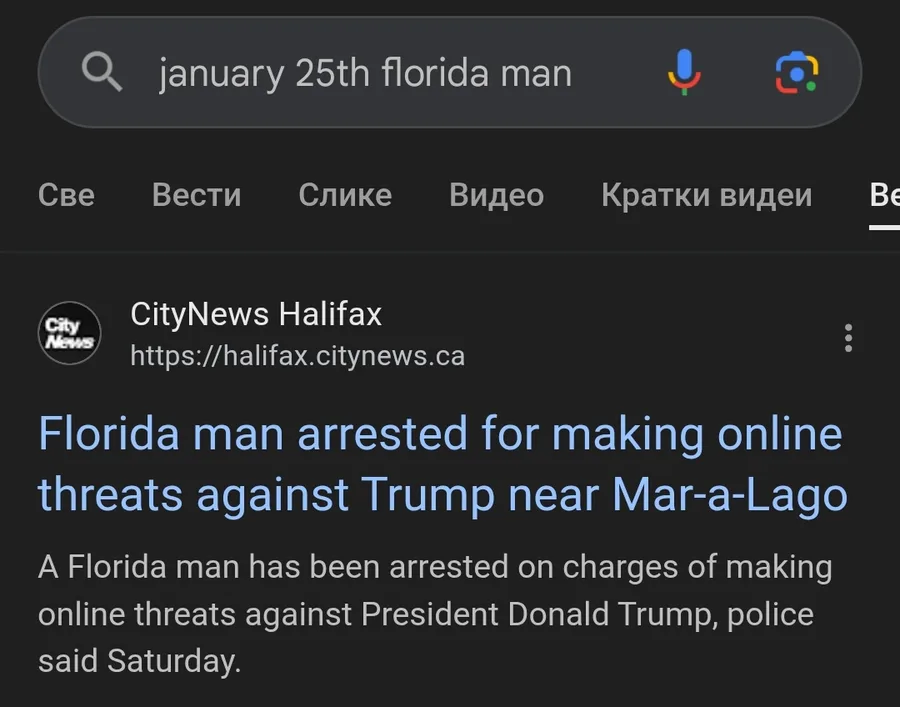Click the magnifying glass search icon
Viewport: 900px width, 707px height.
click(101, 72)
